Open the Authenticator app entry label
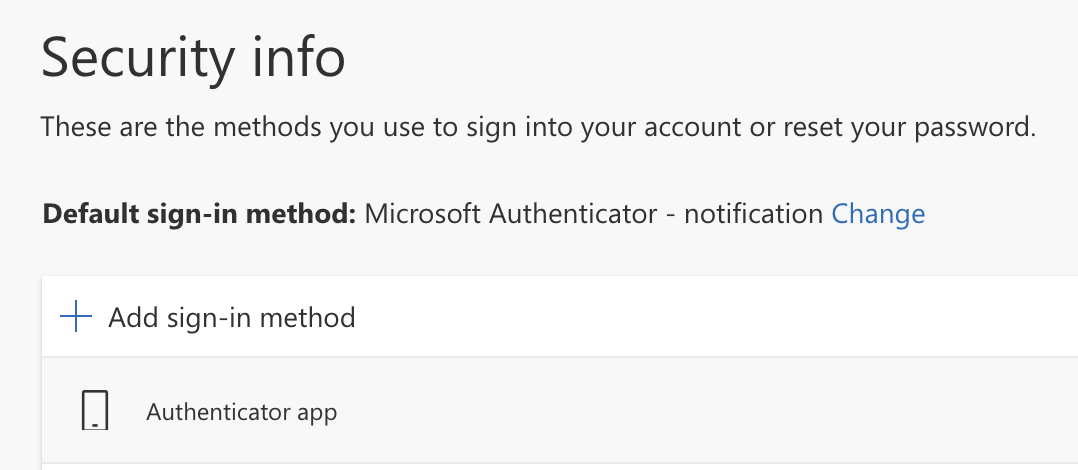1078x470 pixels. (241, 411)
